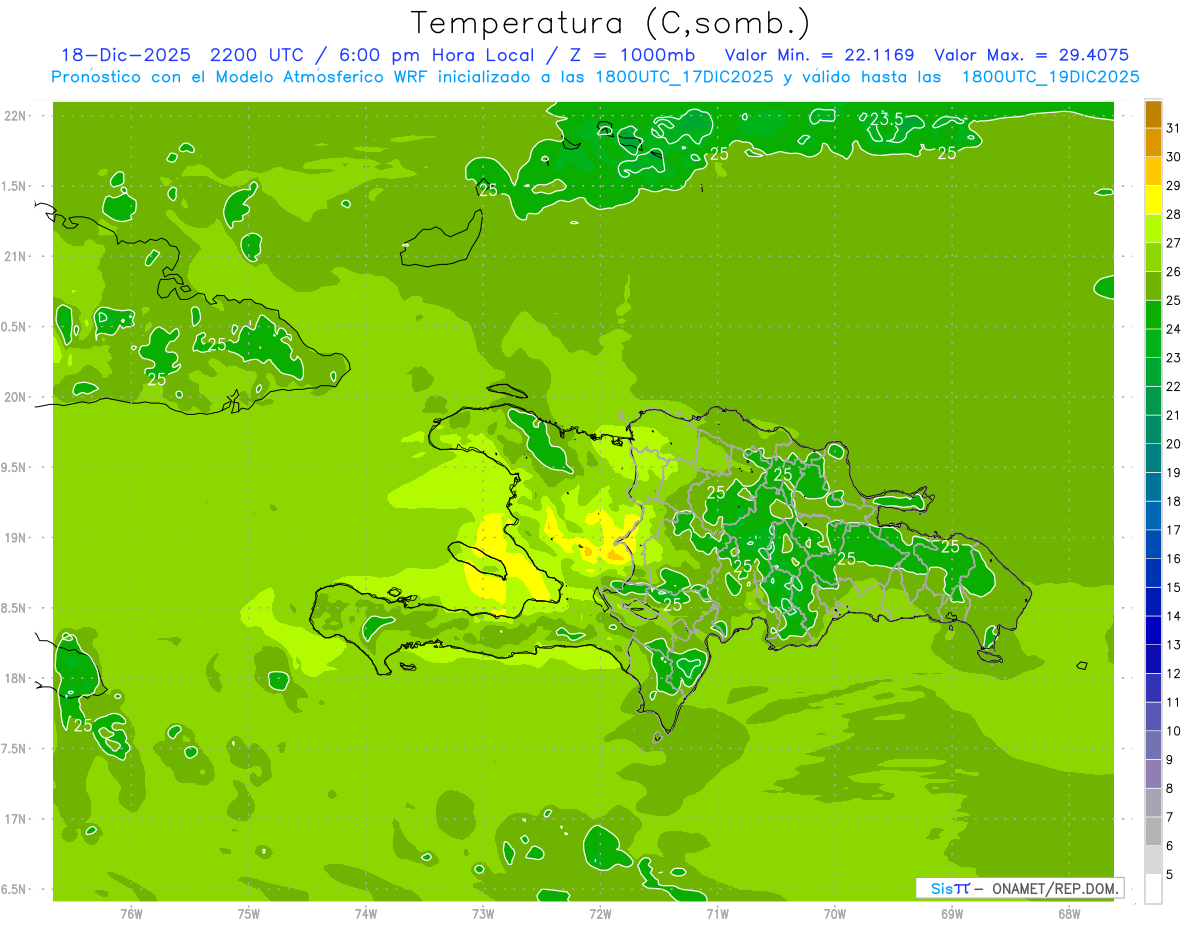Select the '75W' longitude axis label
Image resolution: width=1200 pixels, height=927 pixels.
[249, 913]
